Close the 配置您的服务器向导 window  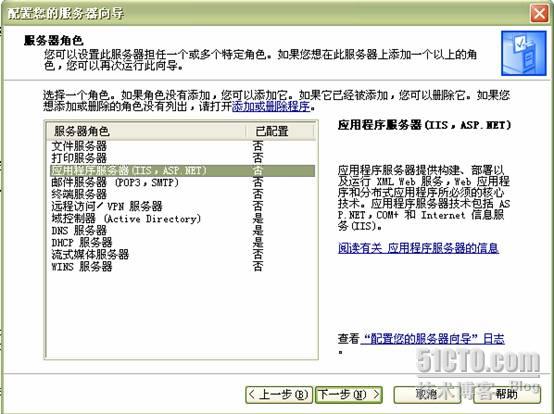[540, 14]
